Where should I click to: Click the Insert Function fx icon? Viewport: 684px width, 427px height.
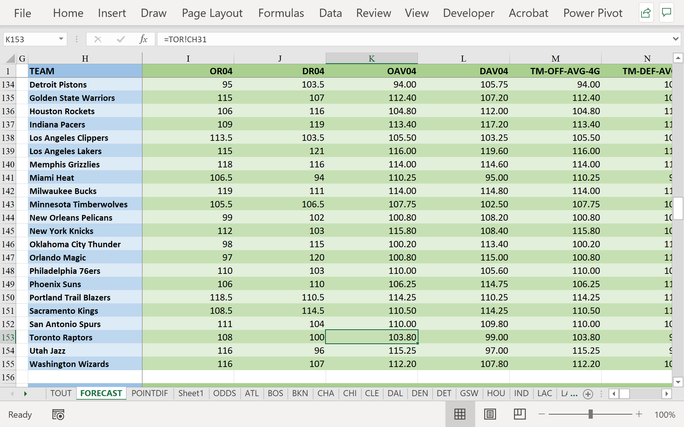(x=143, y=39)
